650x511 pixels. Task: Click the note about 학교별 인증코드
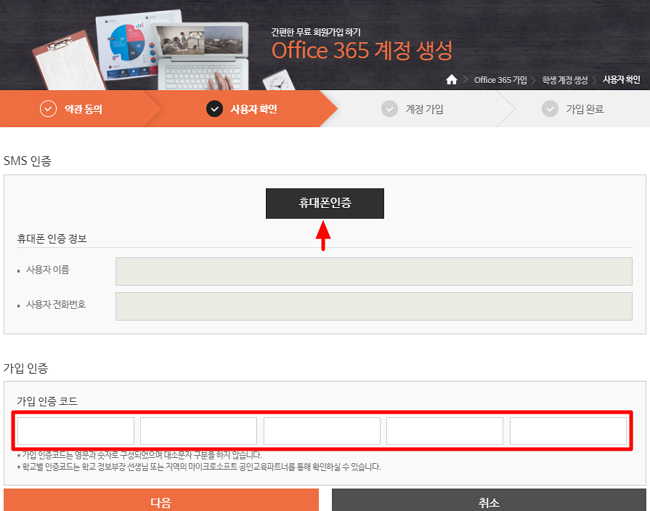[x=199, y=467]
